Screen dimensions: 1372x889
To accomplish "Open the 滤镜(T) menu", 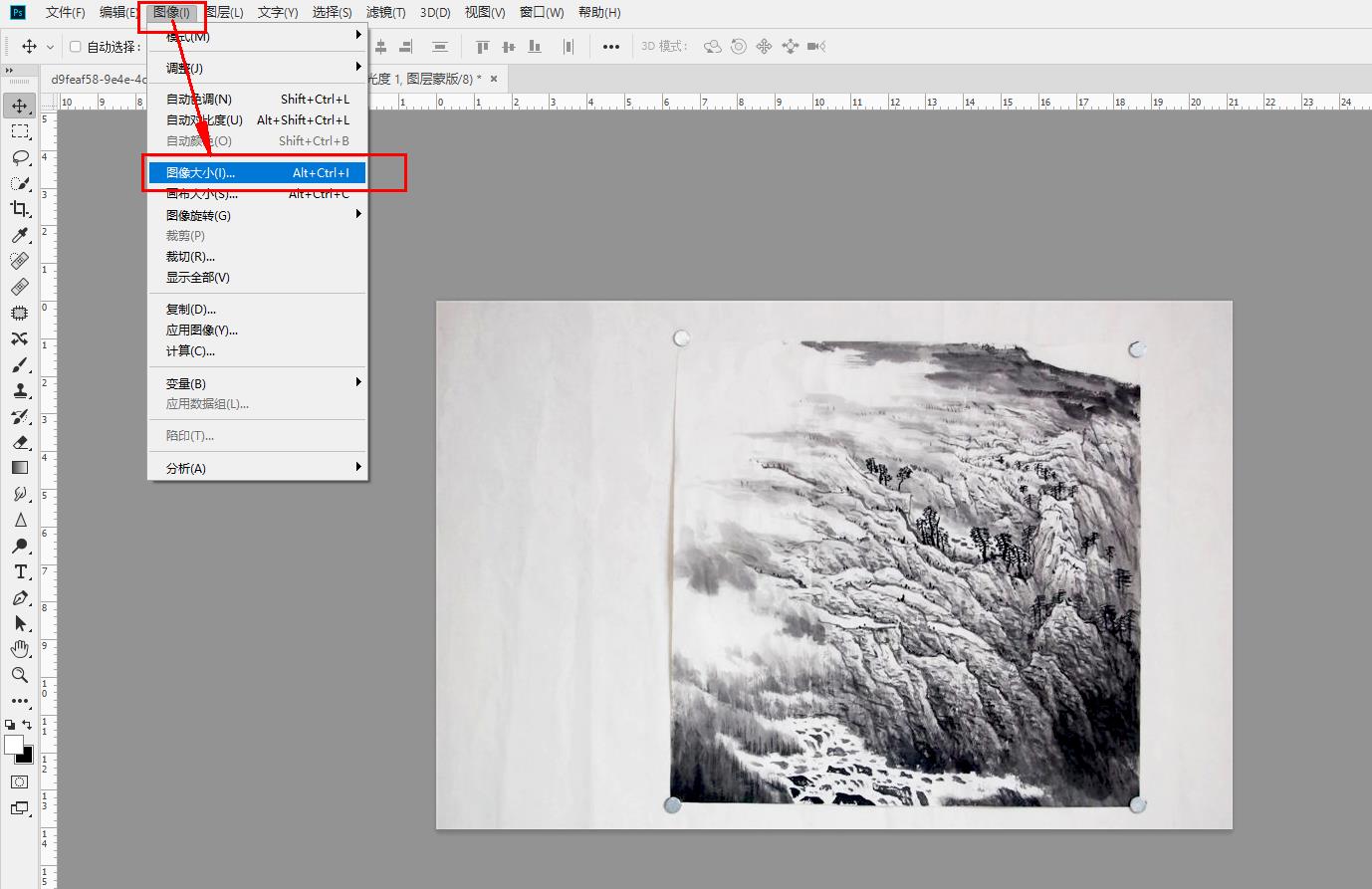I will point(385,12).
